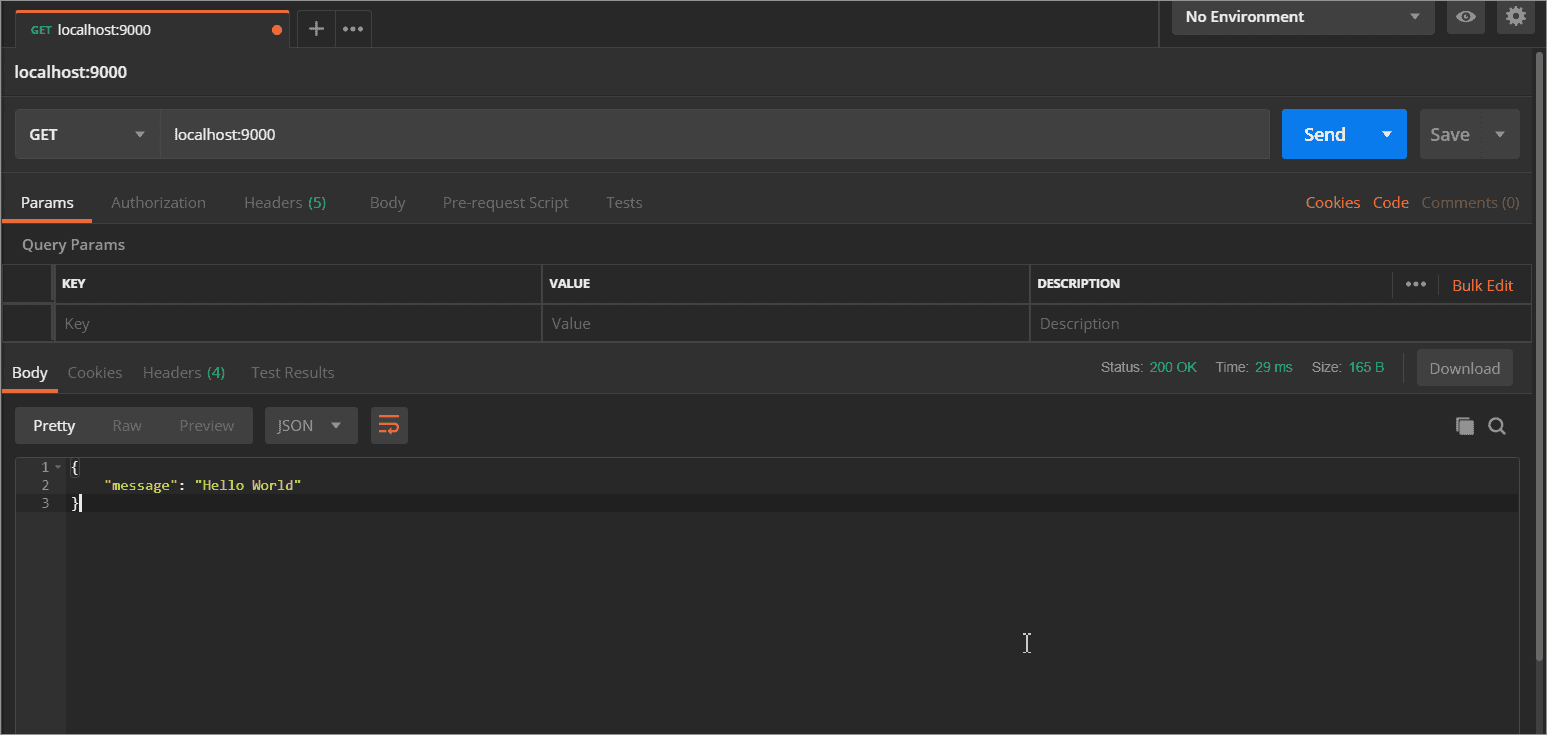Collapse the JSON object at line 1

coord(59,468)
